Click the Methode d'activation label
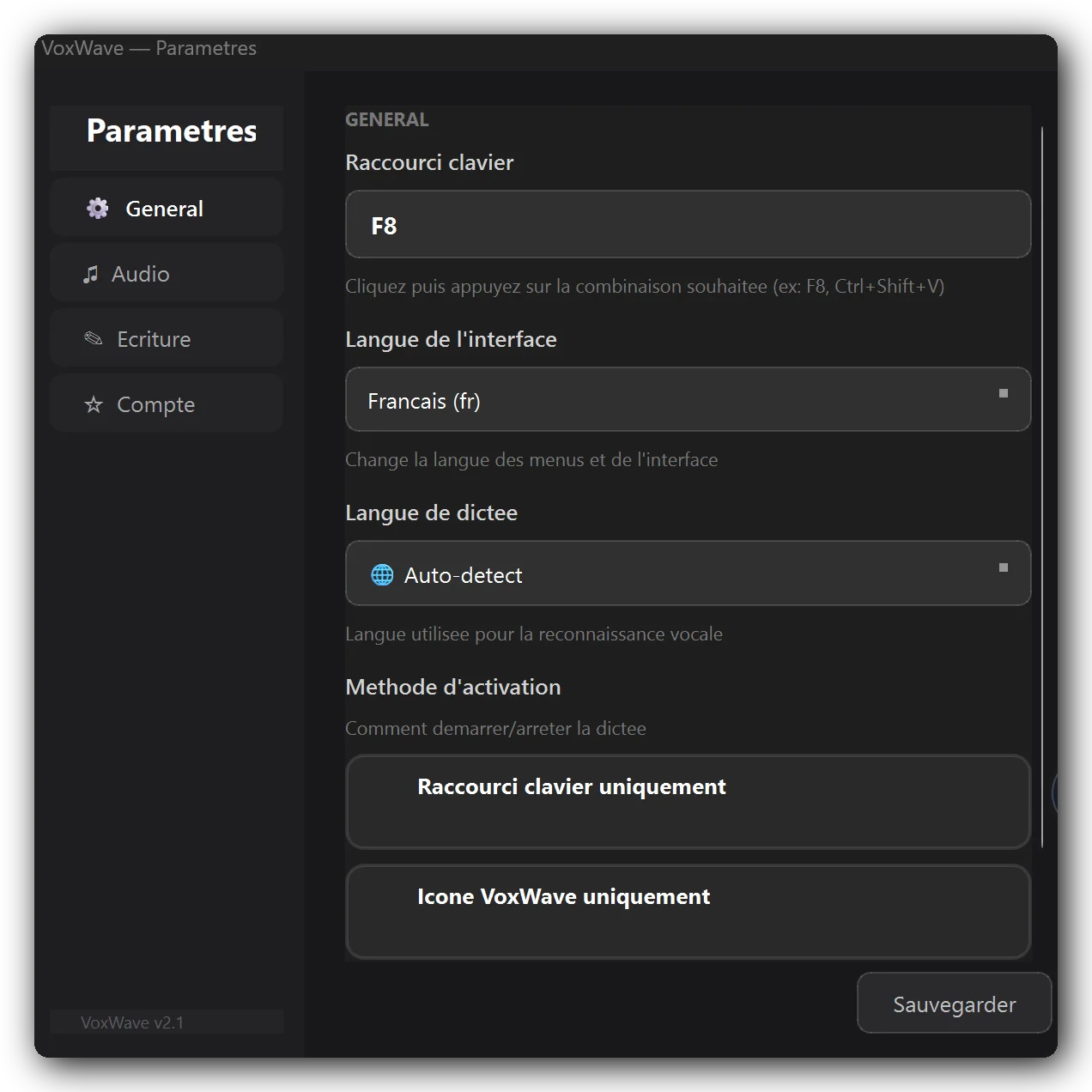This screenshot has width=1092, height=1092. pyautogui.click(x=452, y=687)
